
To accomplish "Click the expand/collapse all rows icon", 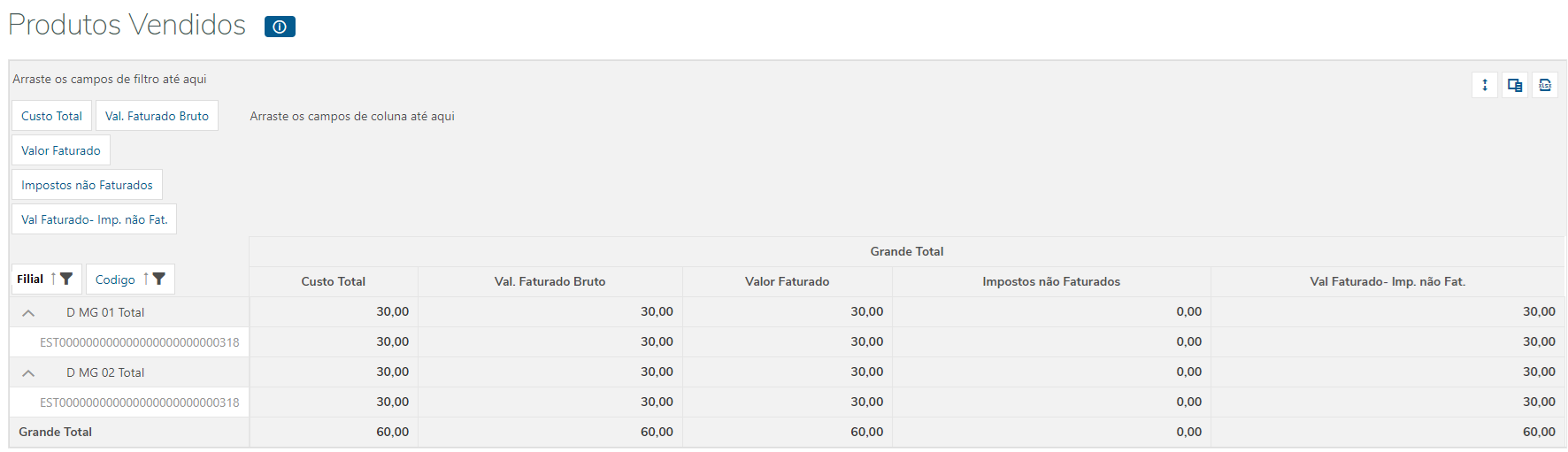I will click(x=1485, y=85).
